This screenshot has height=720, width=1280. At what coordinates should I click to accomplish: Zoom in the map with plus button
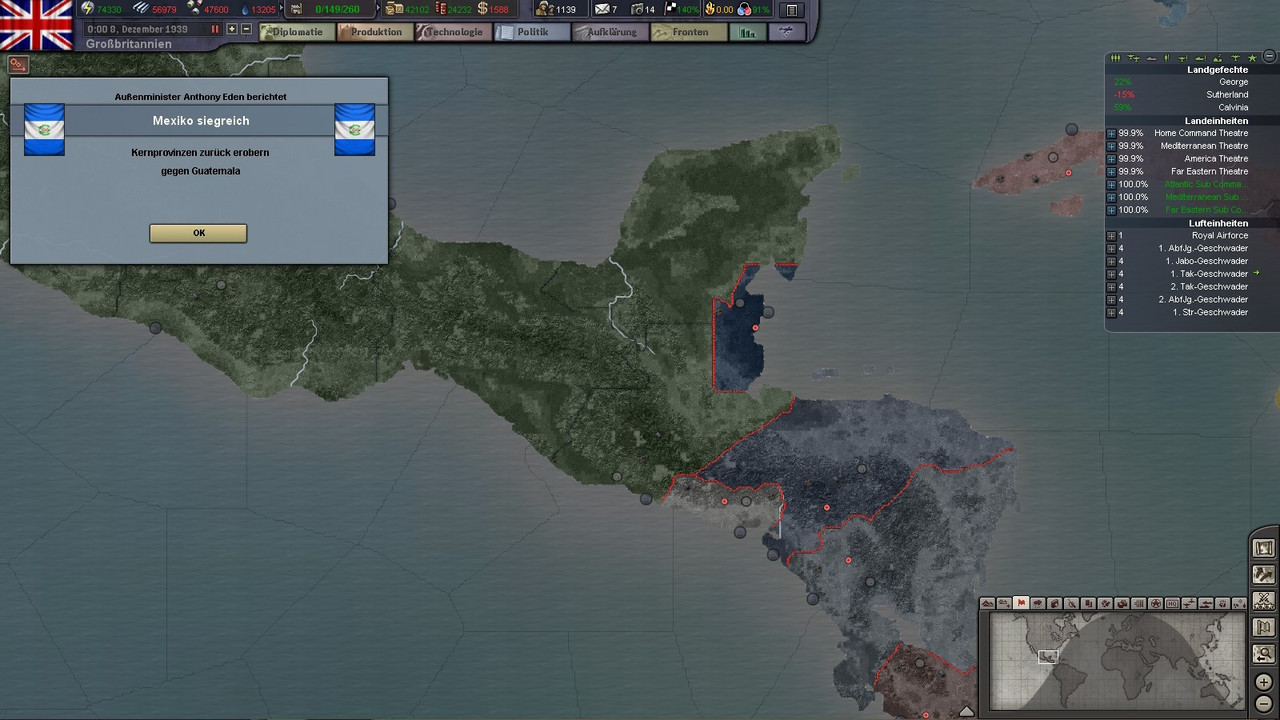pyautogui.click(x=1264, y=682)
